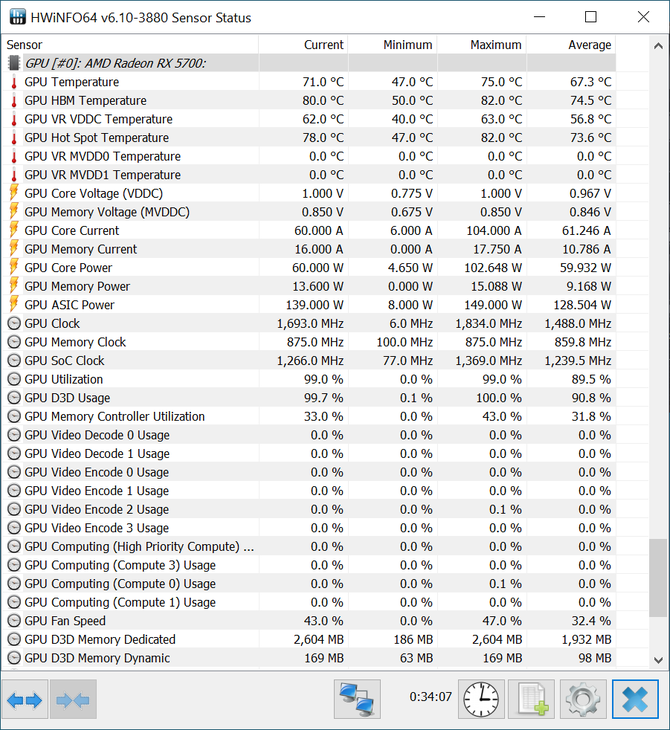Click the Average column header
Screen dimensions: 670x730
[x=571, y=45]
